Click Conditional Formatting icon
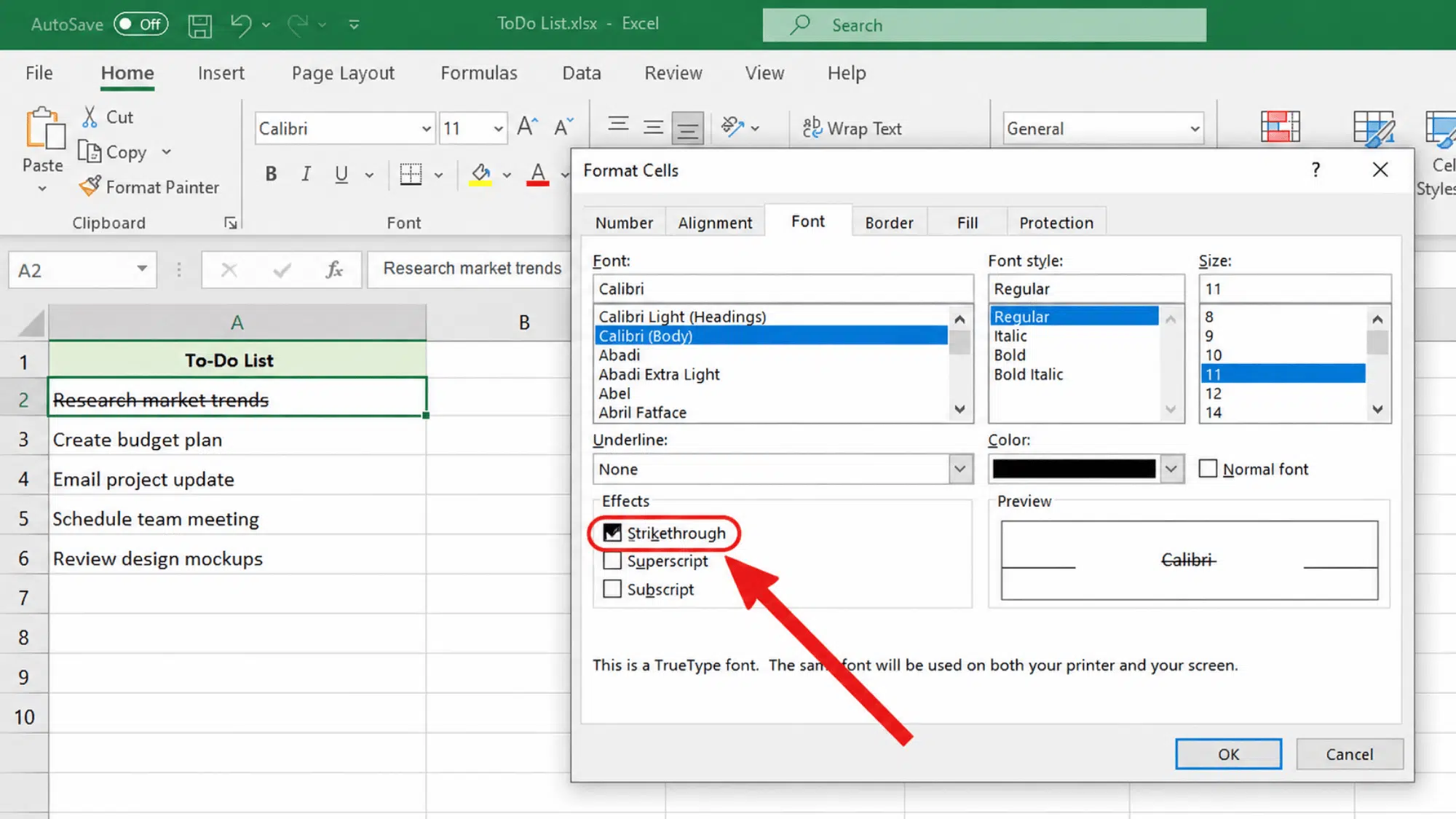1456x819 pixels. [1280, 127]
